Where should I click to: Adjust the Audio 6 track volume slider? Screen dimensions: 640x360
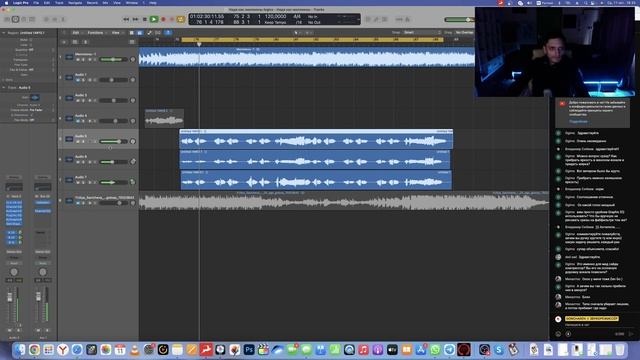(x=113, y=162)
